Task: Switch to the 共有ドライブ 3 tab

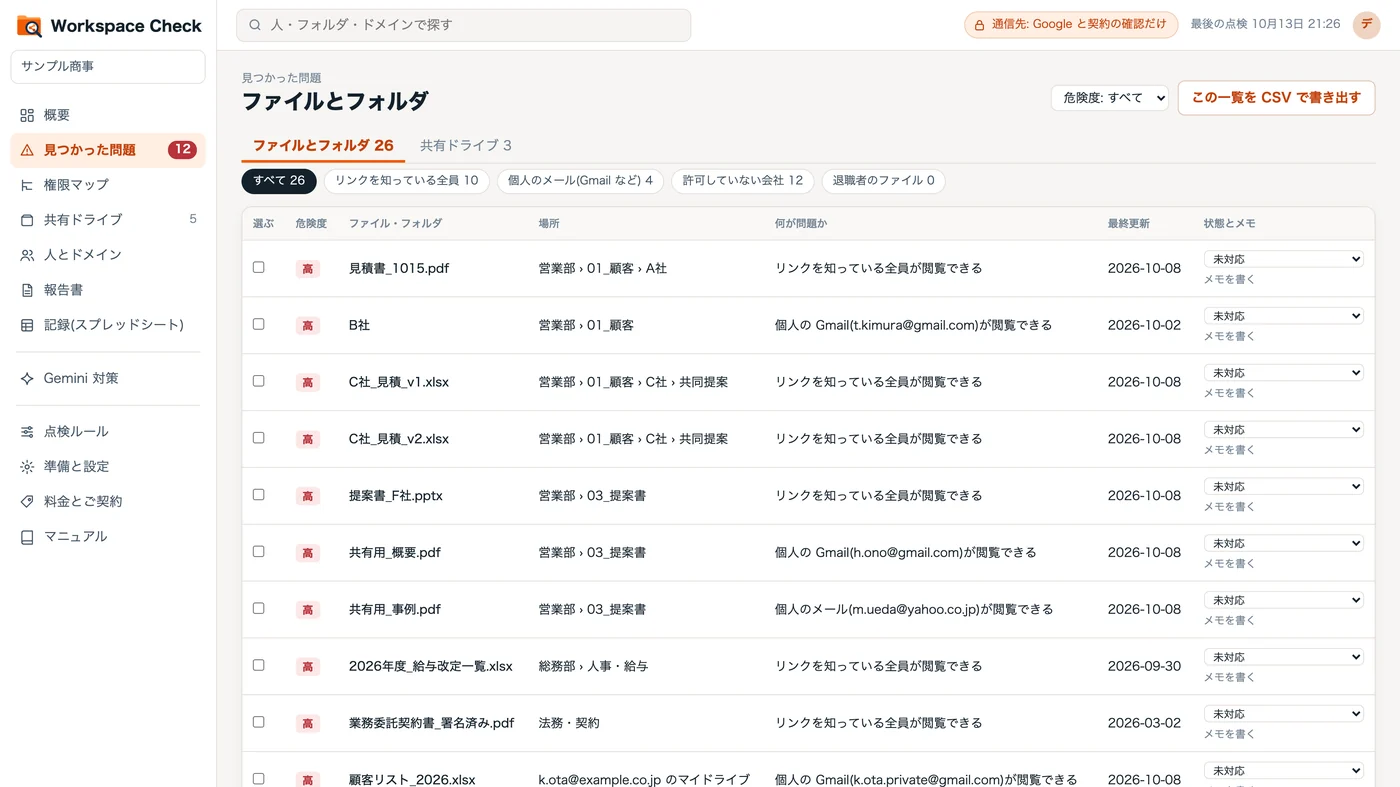Action: point(466,146)
